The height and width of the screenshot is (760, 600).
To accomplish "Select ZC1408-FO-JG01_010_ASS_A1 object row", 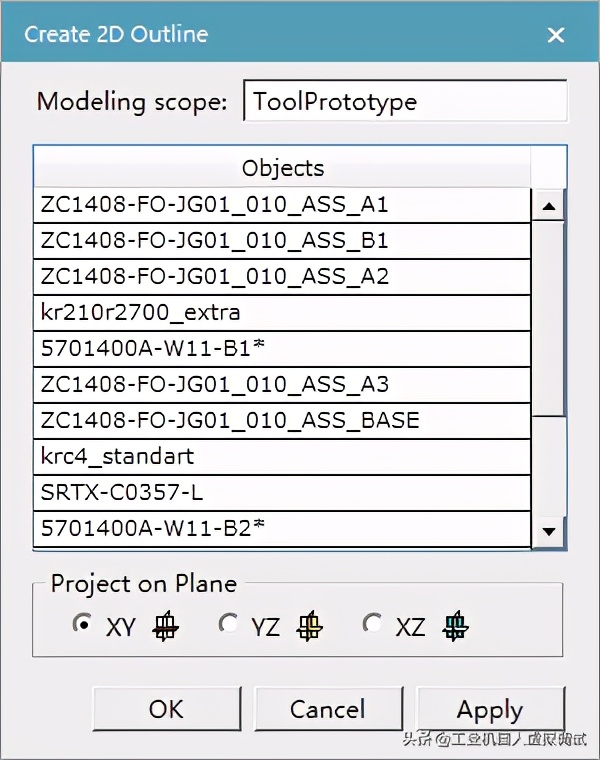I will [x=282, y=205].
